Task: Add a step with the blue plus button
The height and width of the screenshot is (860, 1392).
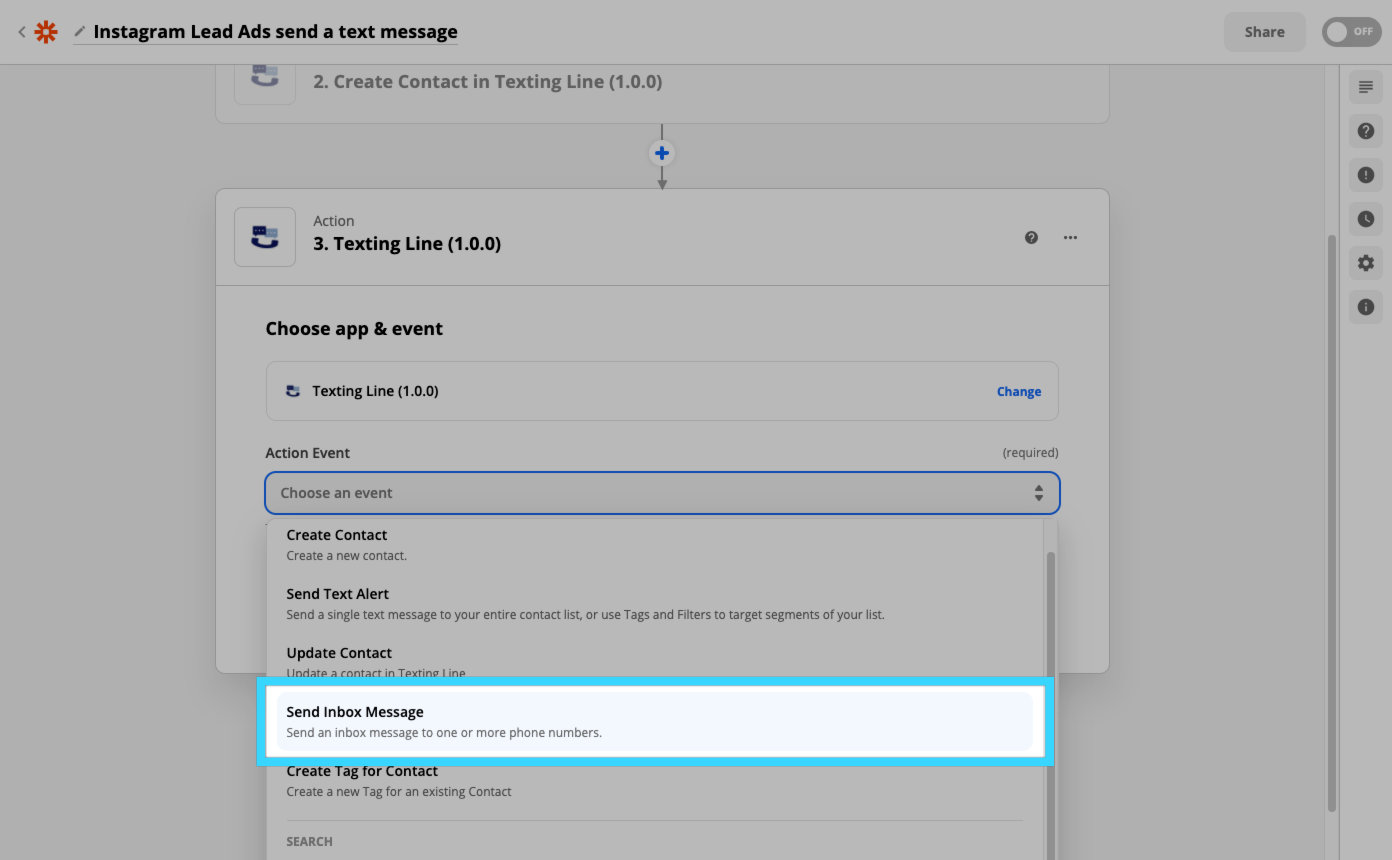Action: [x=662, y=153]
